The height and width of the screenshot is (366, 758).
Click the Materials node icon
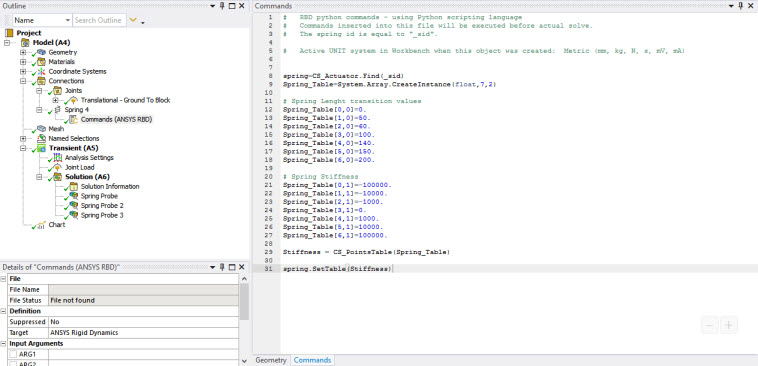point(42,62)
